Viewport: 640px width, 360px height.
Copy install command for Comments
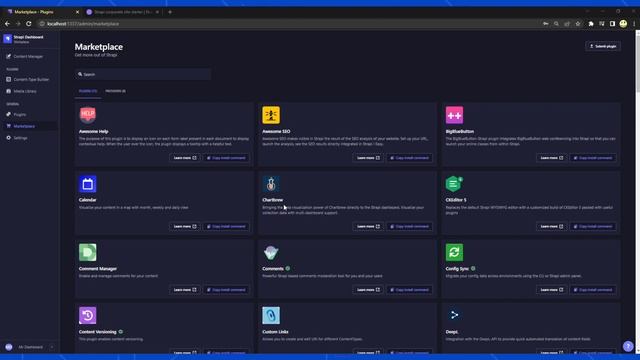click(x=409, y=290)
